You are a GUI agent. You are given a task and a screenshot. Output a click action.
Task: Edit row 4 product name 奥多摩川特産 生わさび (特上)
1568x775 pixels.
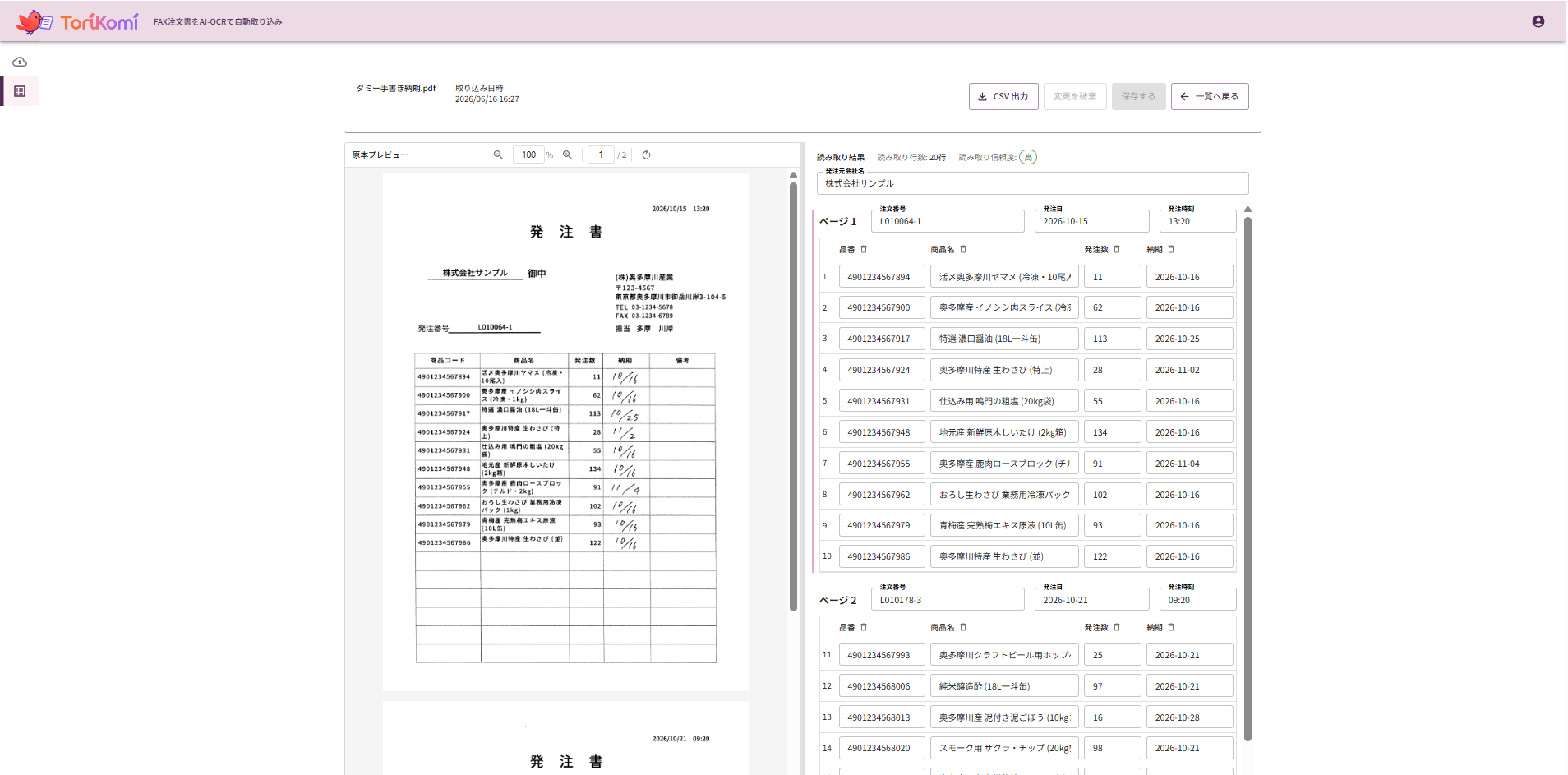pyautogui.click(x=1004, y=370)
